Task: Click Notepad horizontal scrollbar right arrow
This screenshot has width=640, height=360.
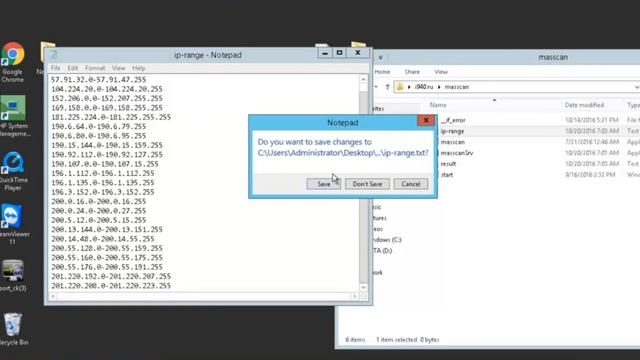Action: tap(355, 296)
